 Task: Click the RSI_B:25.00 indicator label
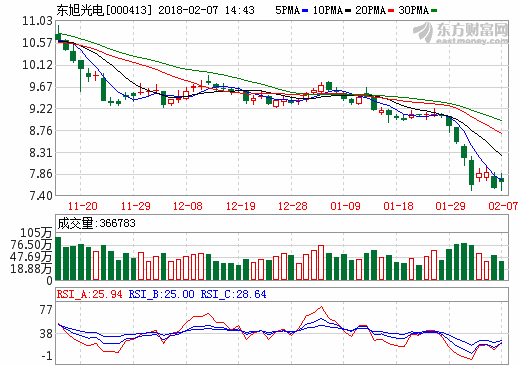[x=161, y=294]
